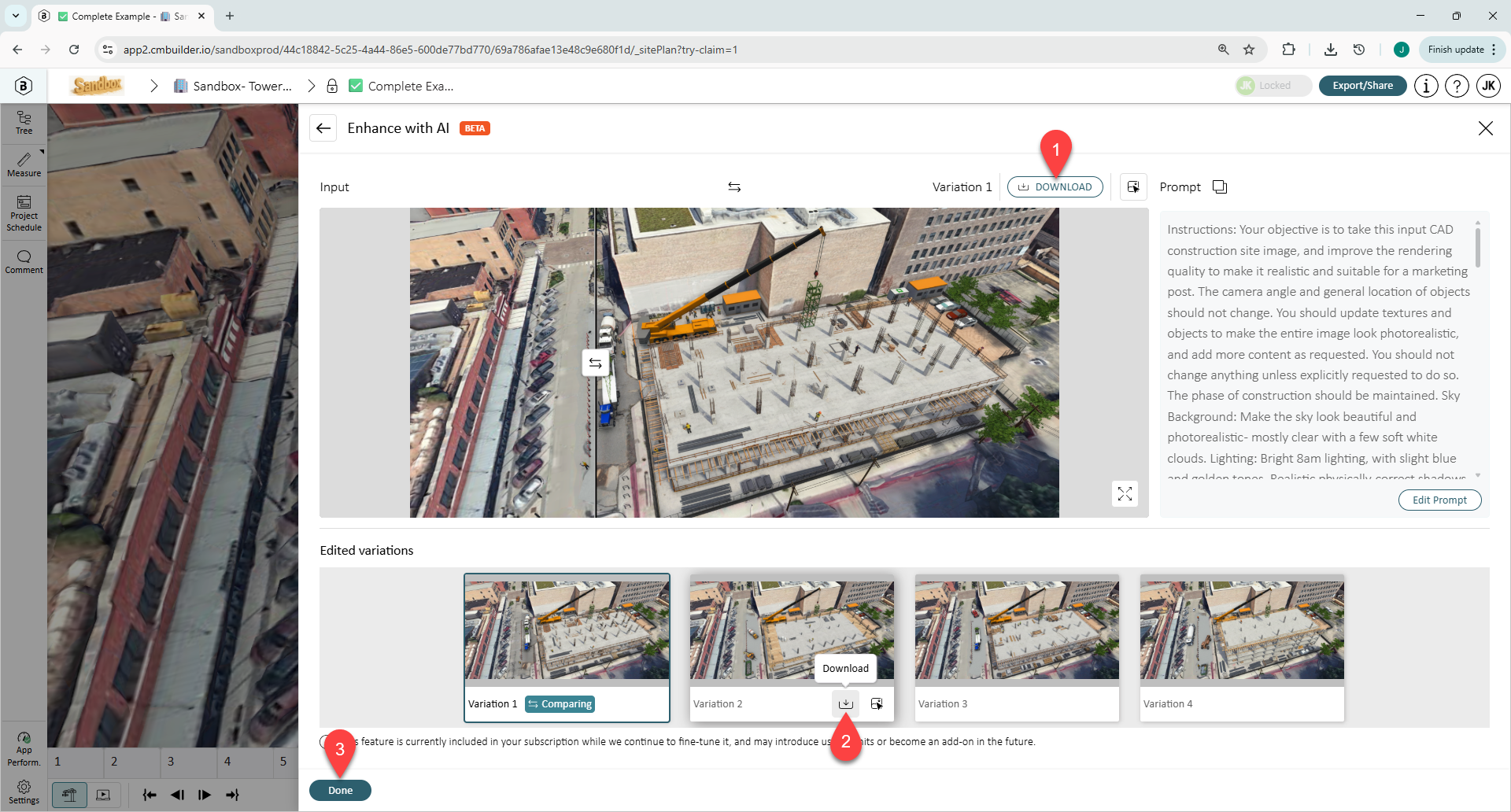The image size is (1511, 812).
Task: Go back from Enhance with AI
Action: [x=323, y=128]
